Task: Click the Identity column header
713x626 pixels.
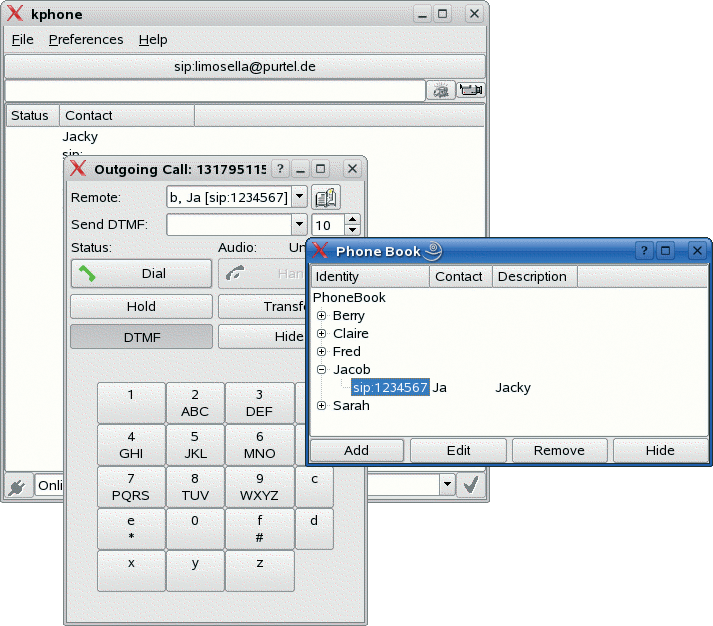Action: pos(370,276)
